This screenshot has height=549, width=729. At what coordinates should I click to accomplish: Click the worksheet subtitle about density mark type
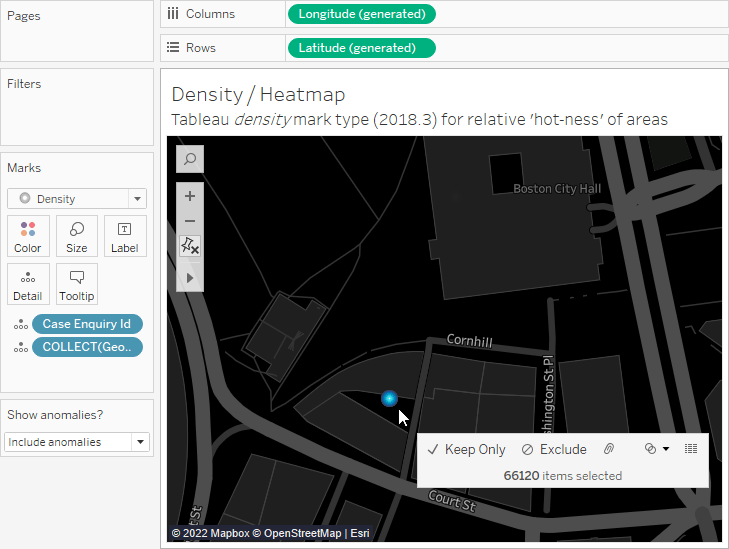[419, 120]
